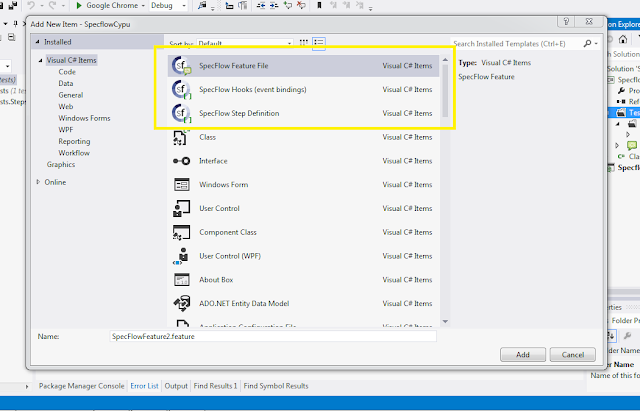Select the SpecFlow Hooks (event bindings) template
This screenshot has width=640, height=411.
[303, 89]
